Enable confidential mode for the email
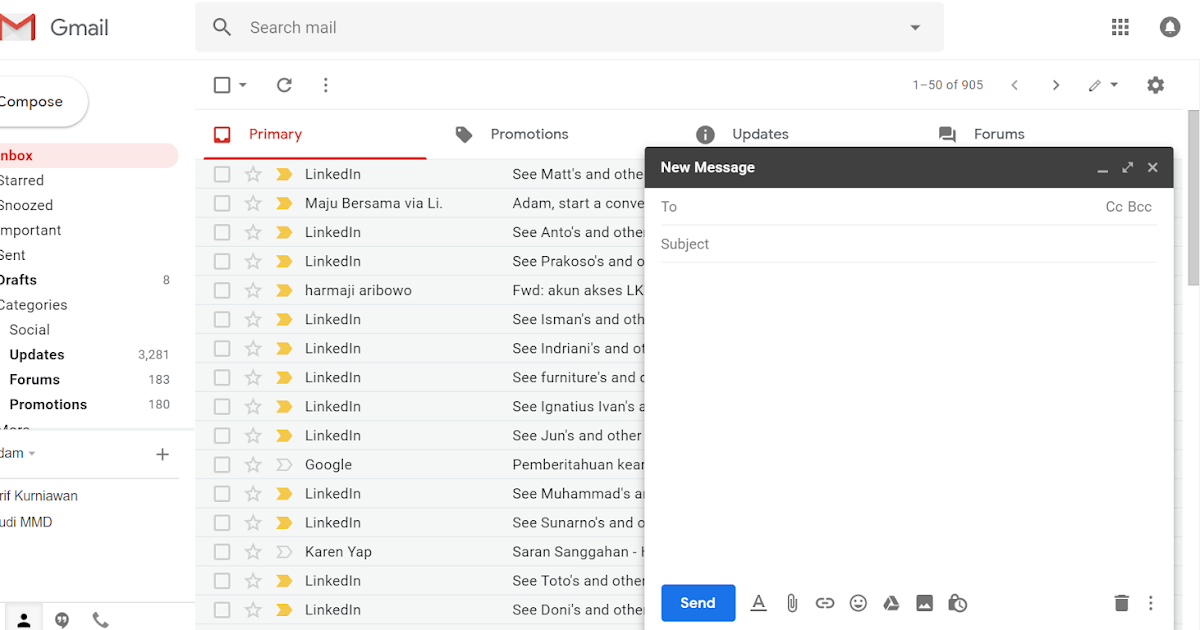 tap(957, 603)
